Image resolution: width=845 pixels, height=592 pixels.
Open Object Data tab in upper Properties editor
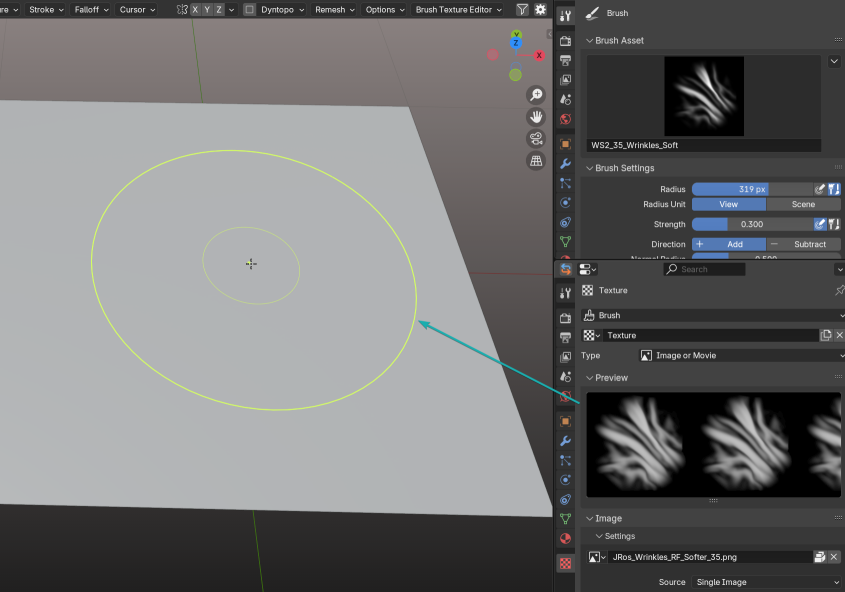tap(565, 242)
